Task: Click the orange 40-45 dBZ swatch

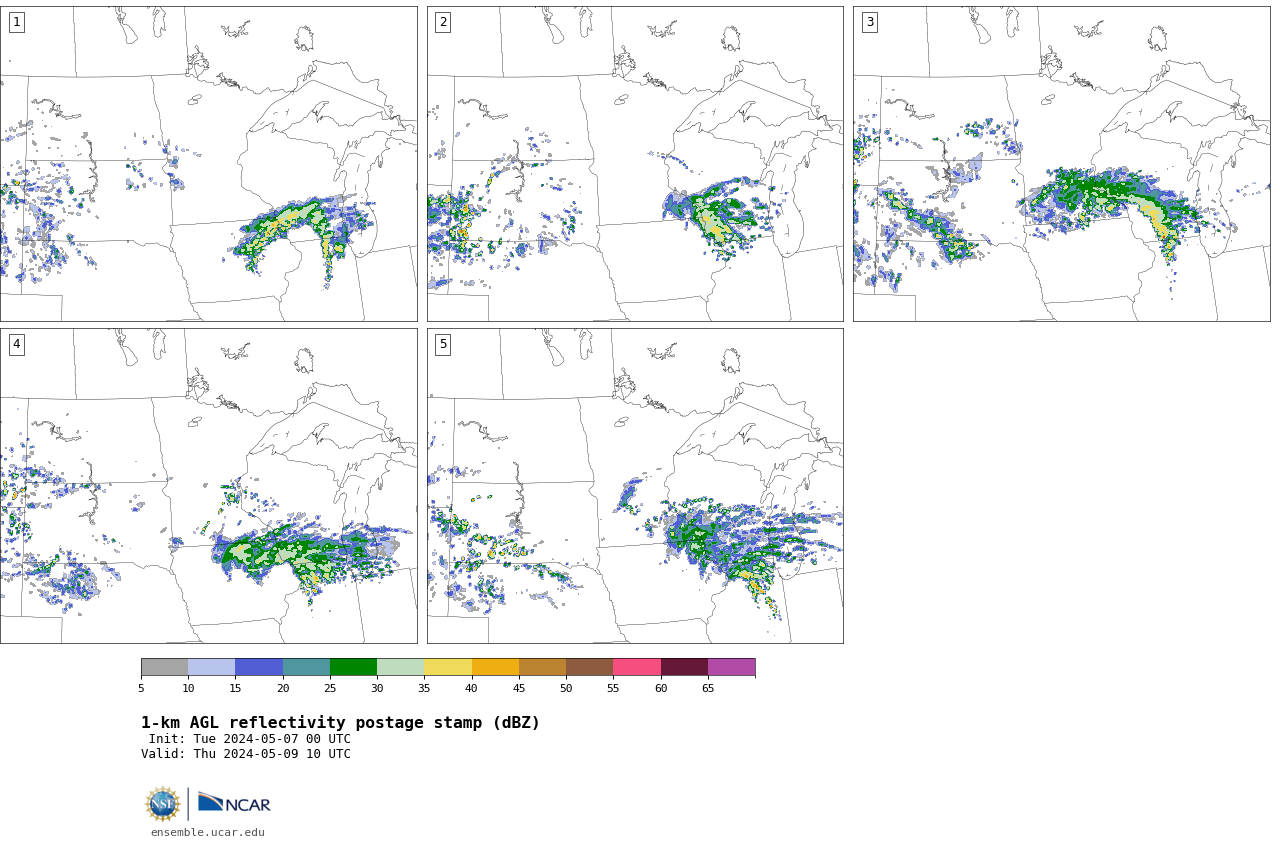Action: pyautogui.click(x=495, y=667)
